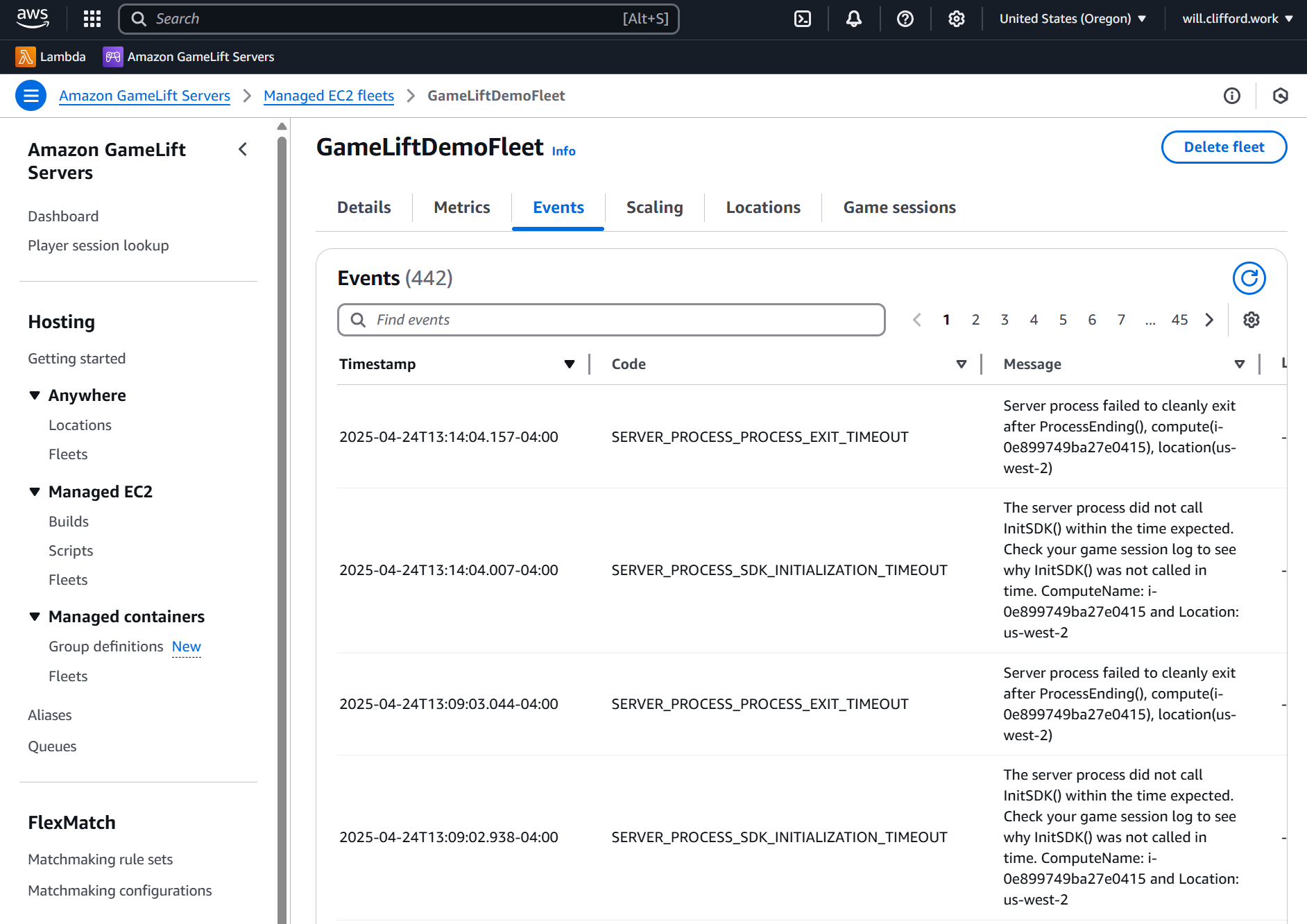1307x924 pixels.
Task: Open the Timestamp column filter
Action: [569, 363]
